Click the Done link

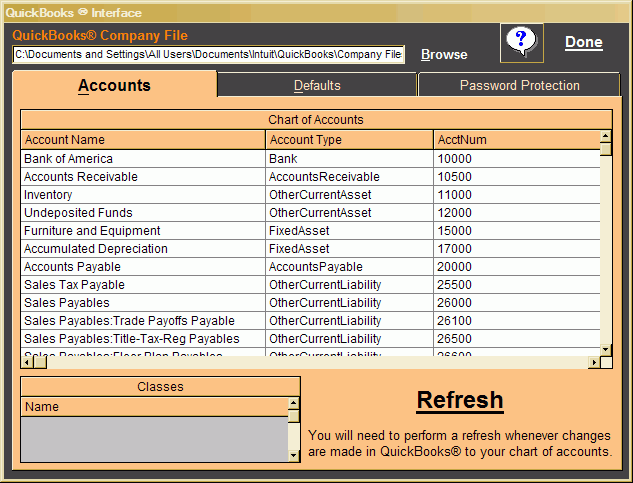(584, 42)
